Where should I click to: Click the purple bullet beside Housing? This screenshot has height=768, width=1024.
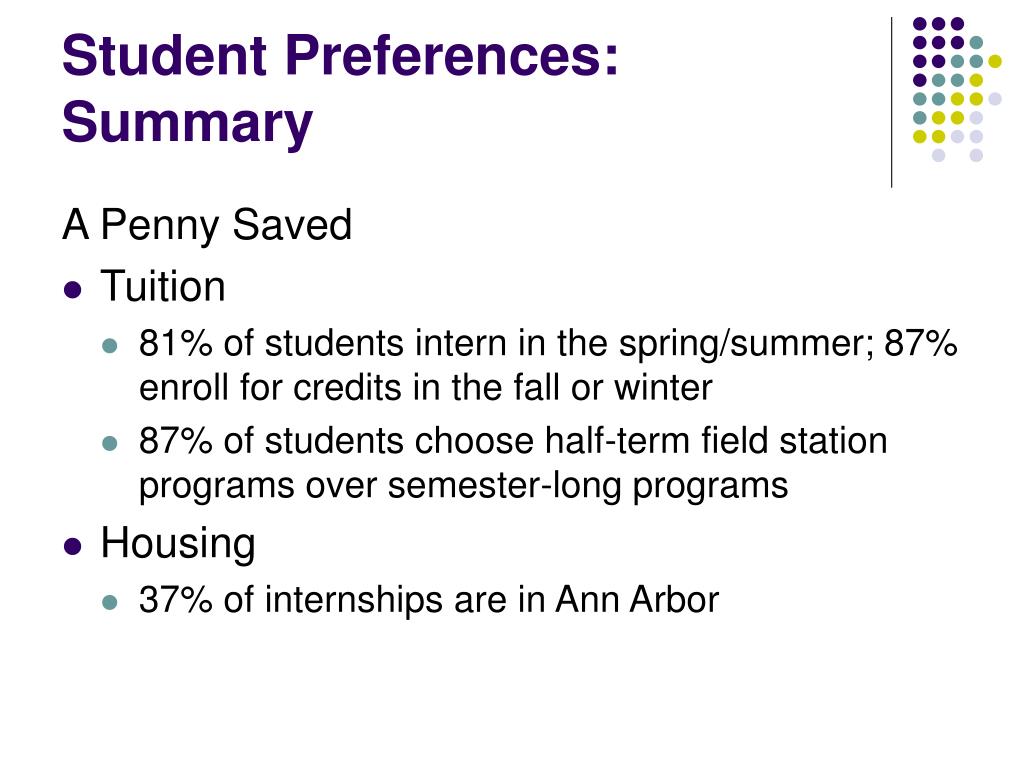[73, 545]
